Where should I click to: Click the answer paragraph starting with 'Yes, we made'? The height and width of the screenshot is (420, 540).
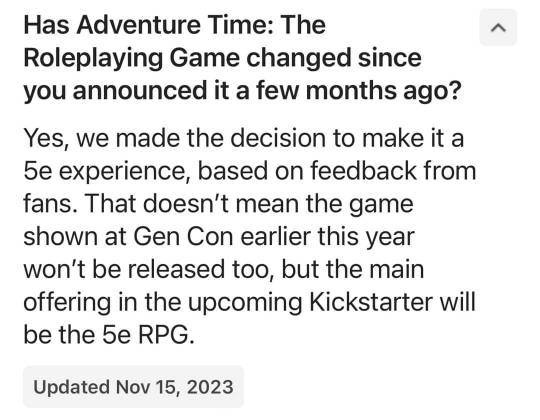(x=250, y=236)
